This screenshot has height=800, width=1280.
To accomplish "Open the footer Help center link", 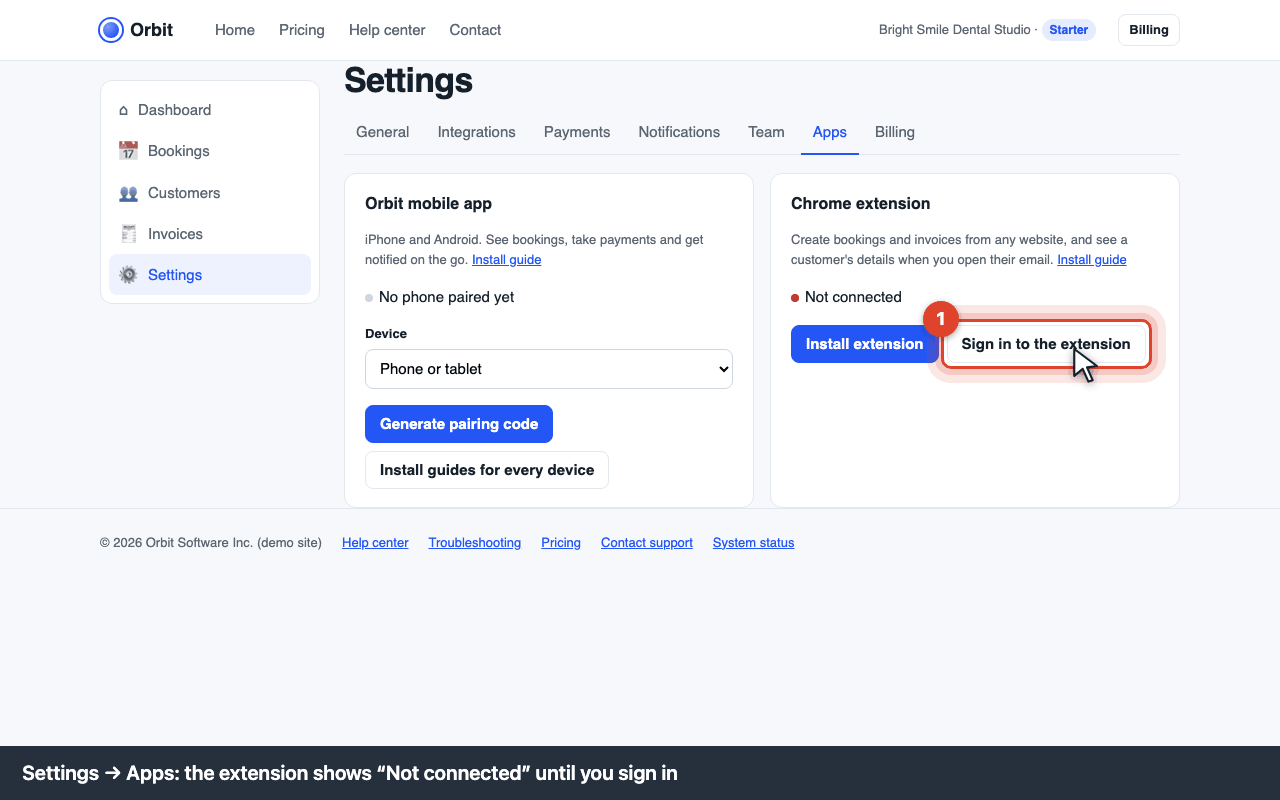I will [x=375, y=543].
